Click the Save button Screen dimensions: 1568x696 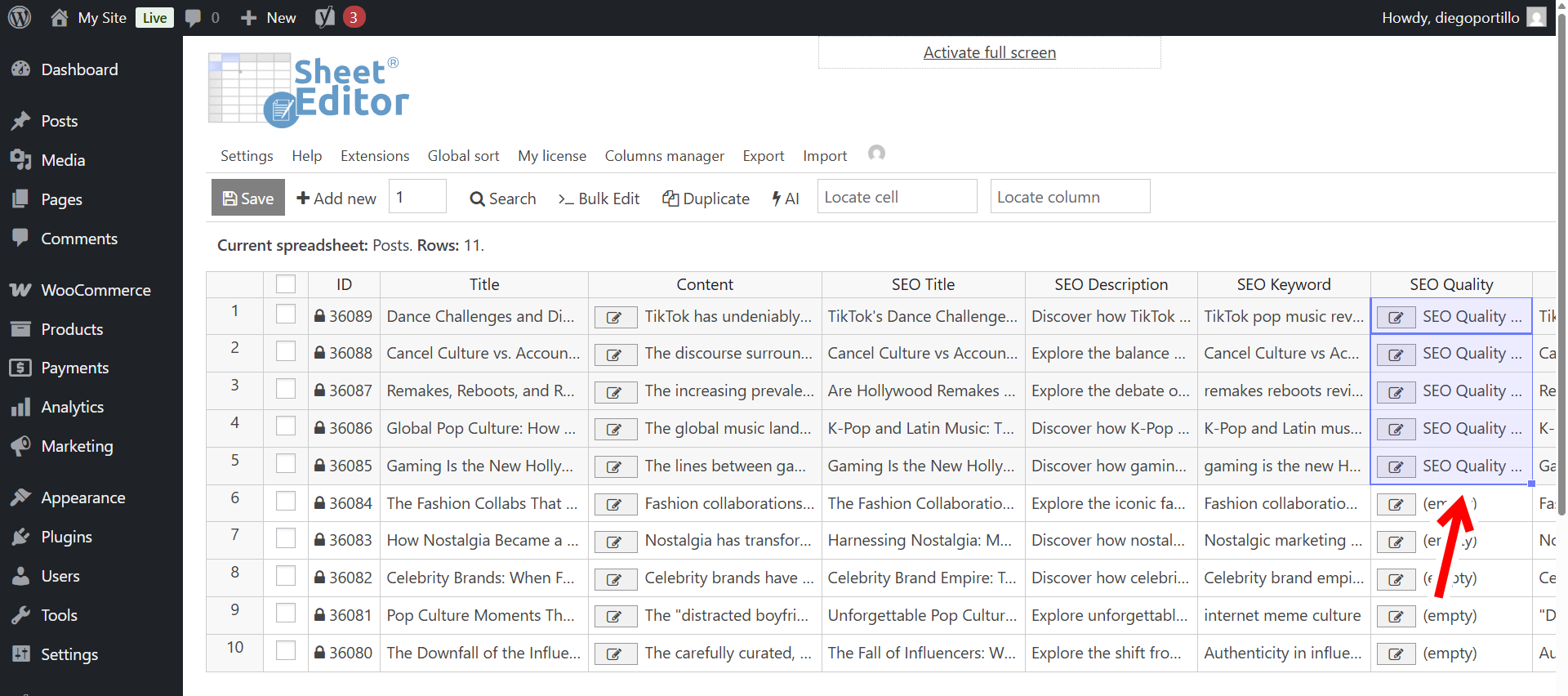[248, 198]
